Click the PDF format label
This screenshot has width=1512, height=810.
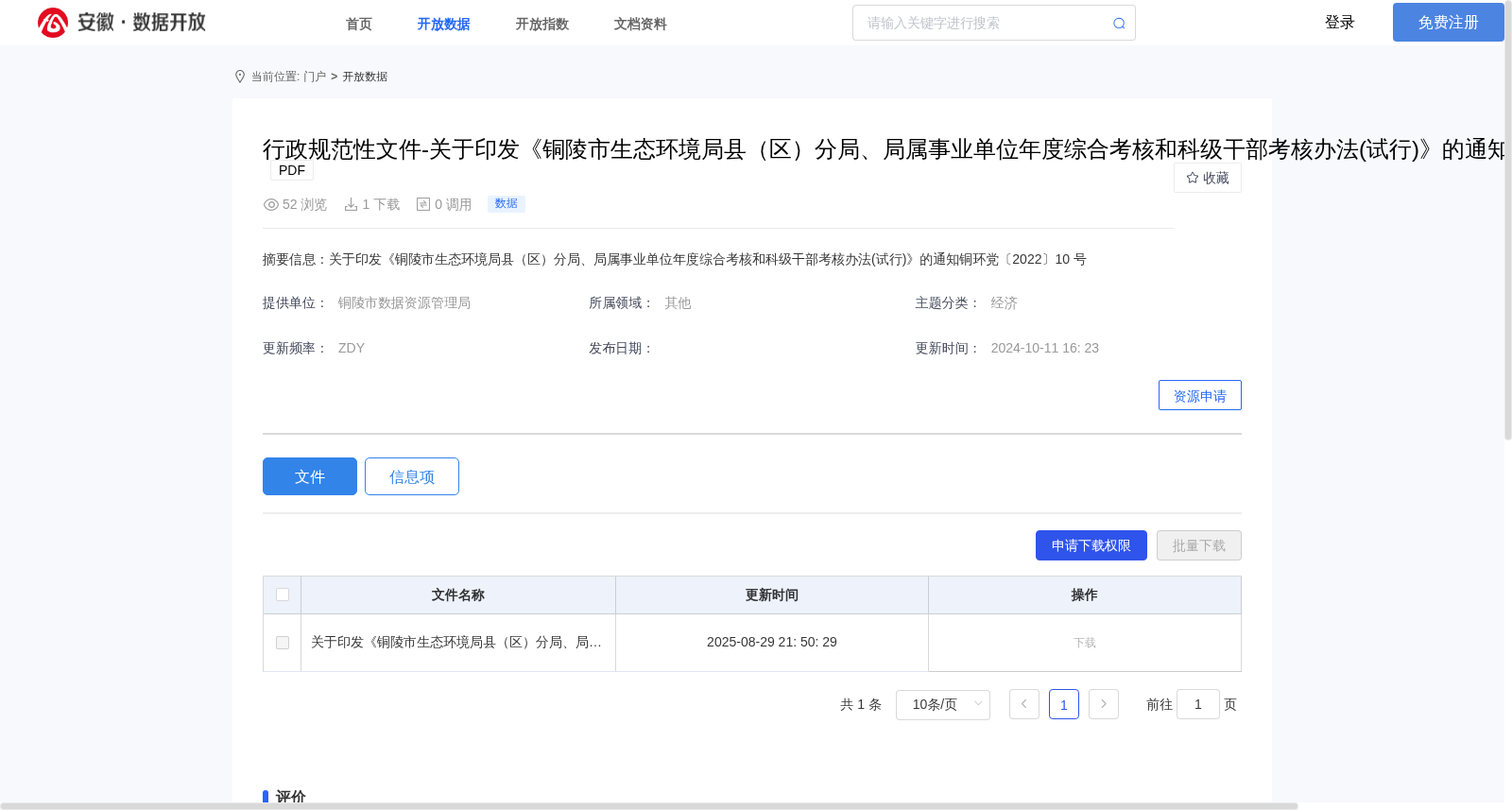pyautogui.click(x=292, y=171)
